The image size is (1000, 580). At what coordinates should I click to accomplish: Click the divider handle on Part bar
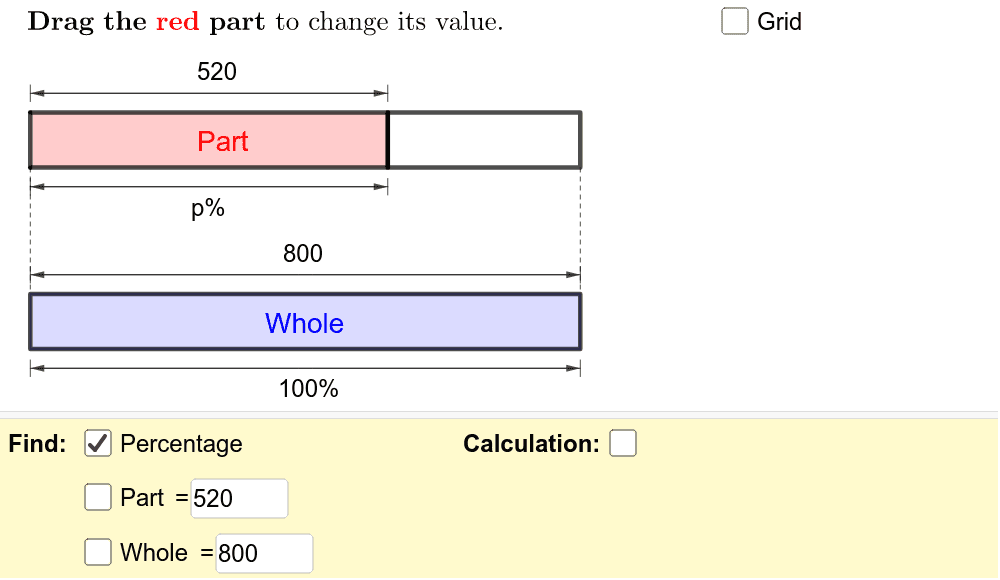point(388,140)
